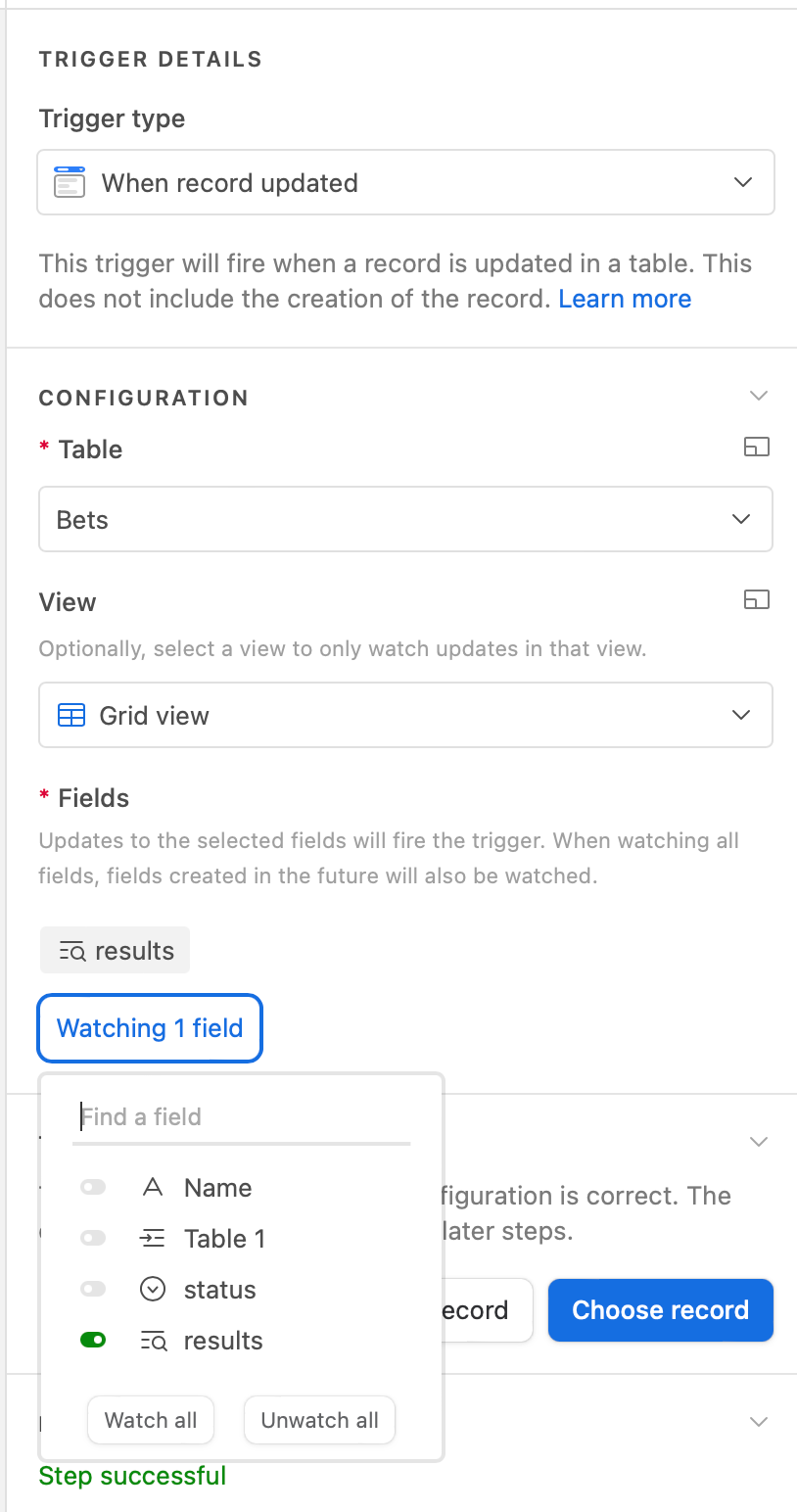Open the Learn more link
This screenshot has width=797, height=1512.
point(625,299)
